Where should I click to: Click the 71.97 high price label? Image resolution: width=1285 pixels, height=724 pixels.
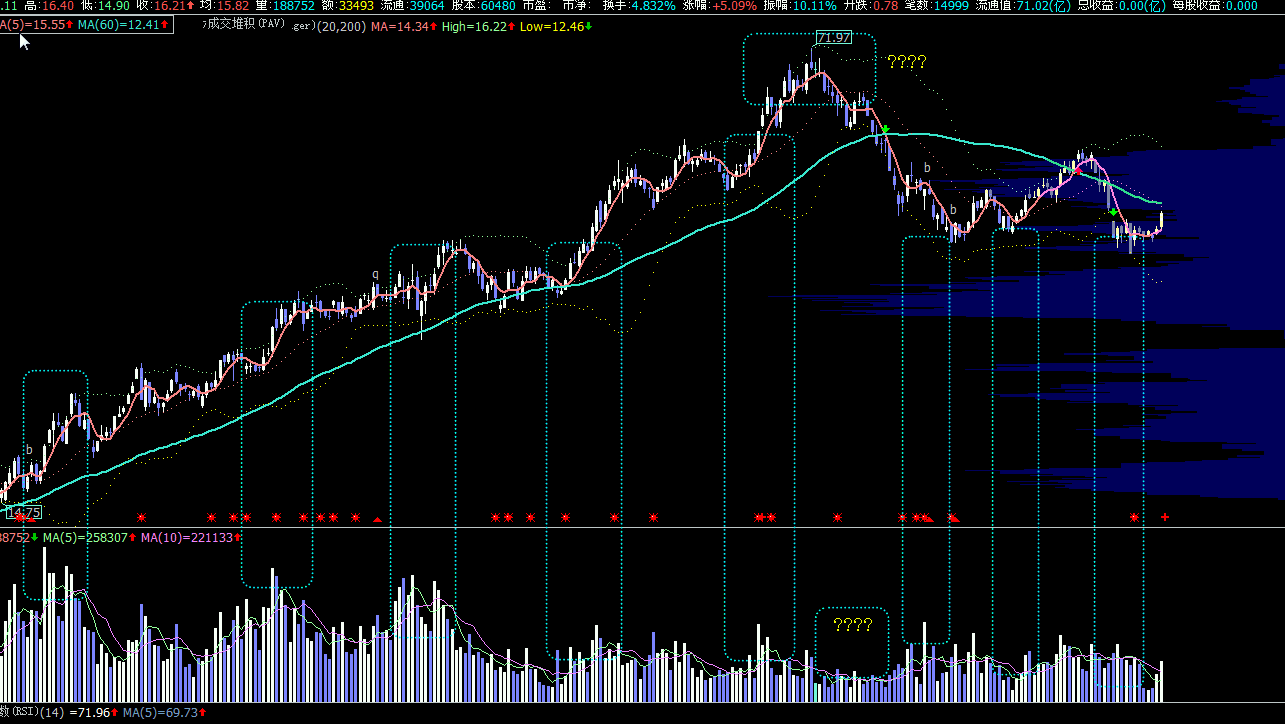pos(834,38)
